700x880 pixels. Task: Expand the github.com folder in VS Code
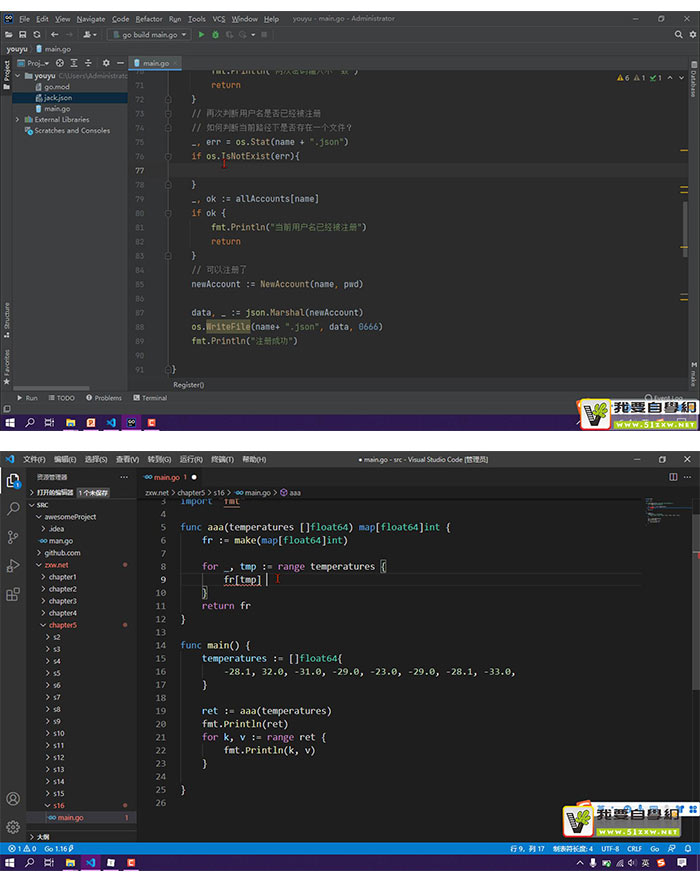pyautogui.click(x=39, y=553)
